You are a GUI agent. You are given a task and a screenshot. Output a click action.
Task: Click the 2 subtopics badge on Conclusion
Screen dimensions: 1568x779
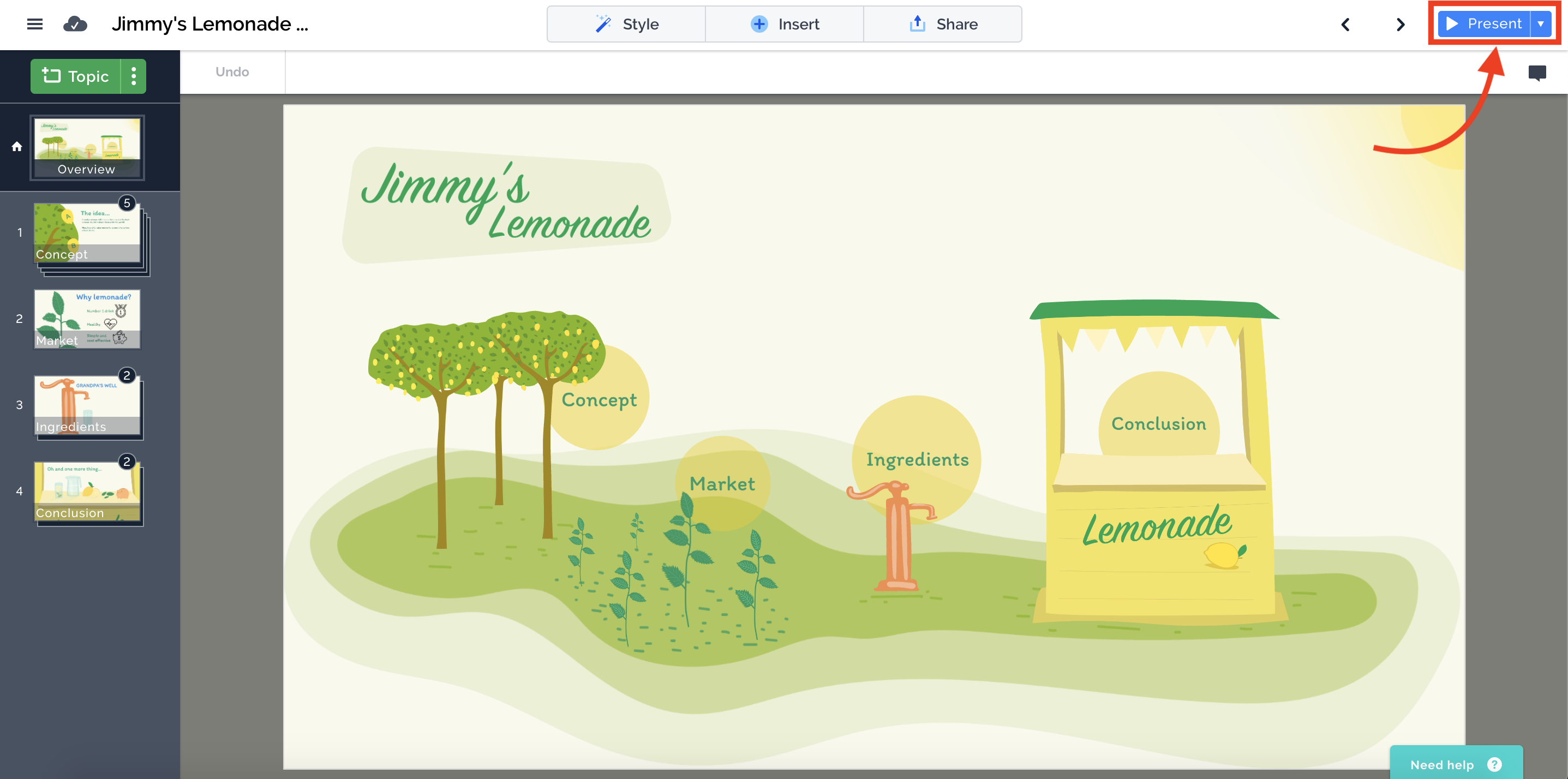click(127, 462)
